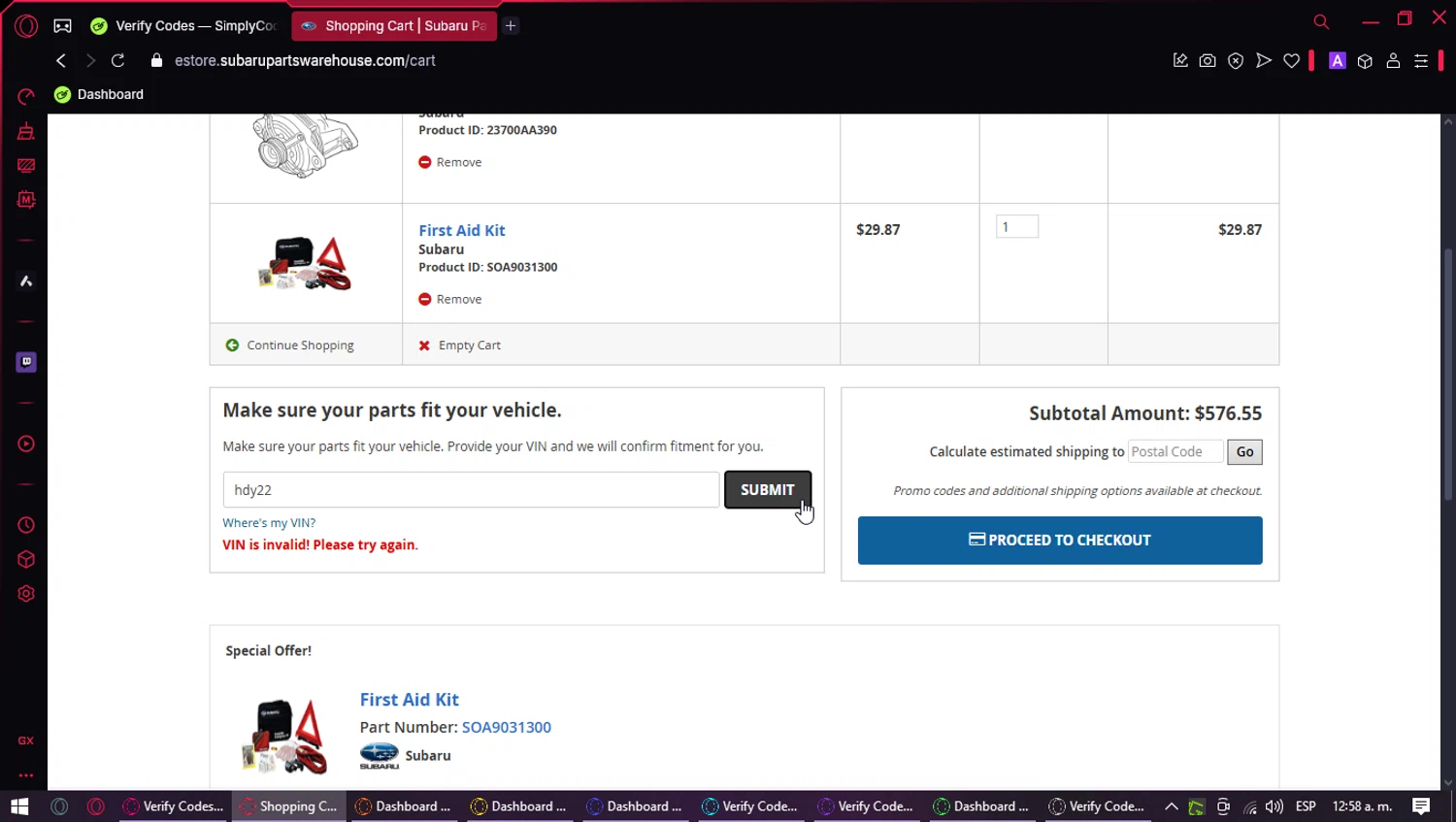Open Extensions cube icon in sidebar
The width and height of the screenshot is (1456, 822).
pos(26,560)
